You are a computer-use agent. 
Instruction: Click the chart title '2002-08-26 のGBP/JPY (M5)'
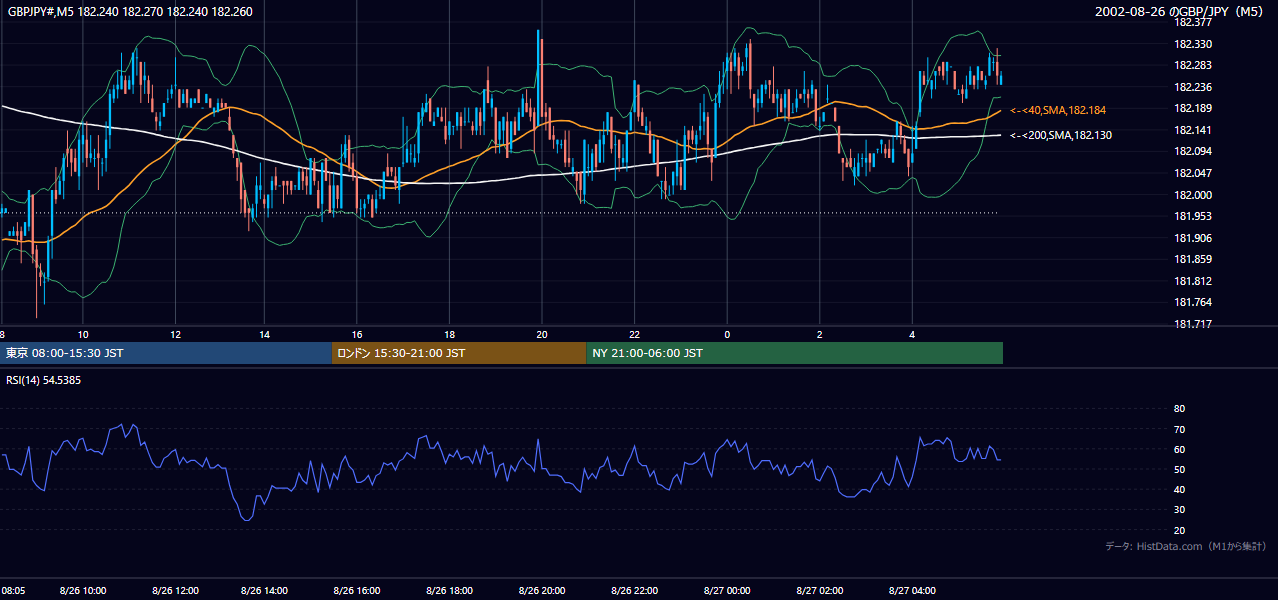click(1181, 12)
